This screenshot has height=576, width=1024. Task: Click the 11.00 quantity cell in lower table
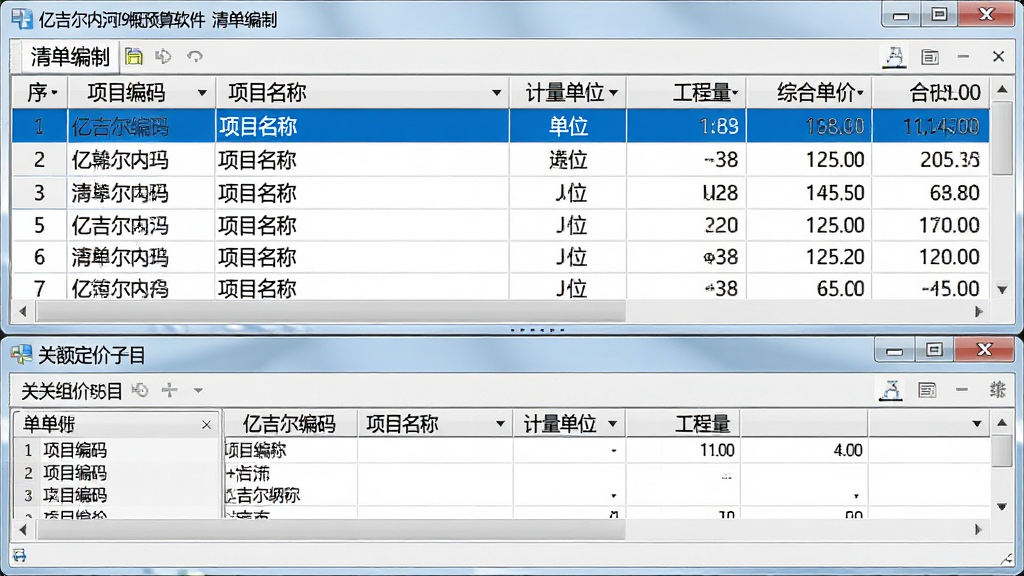pyautogui.click(x=683, y=450)
